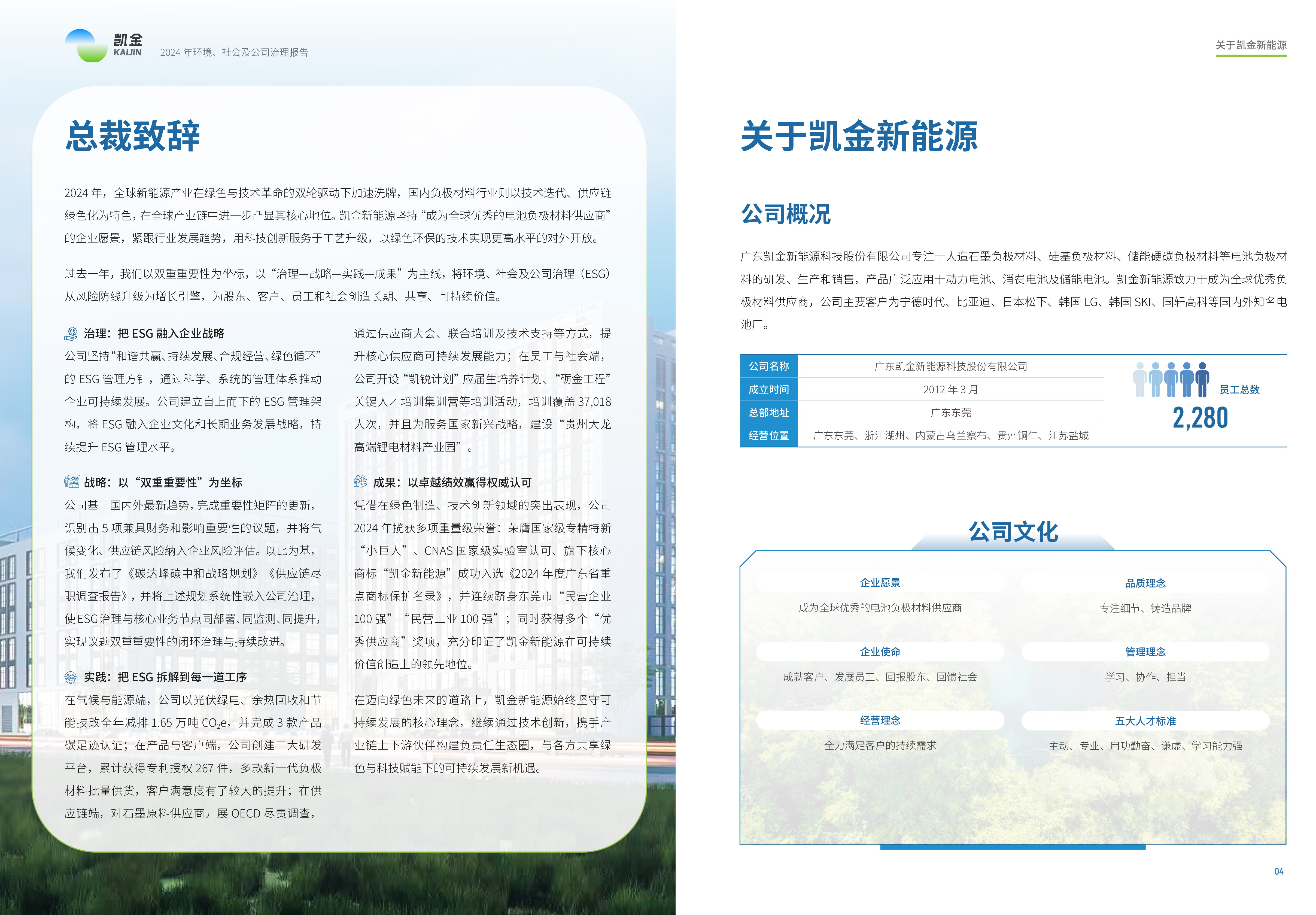Click the strategy section icon
Screen dimensions: 1316x915
click(72, 481)
